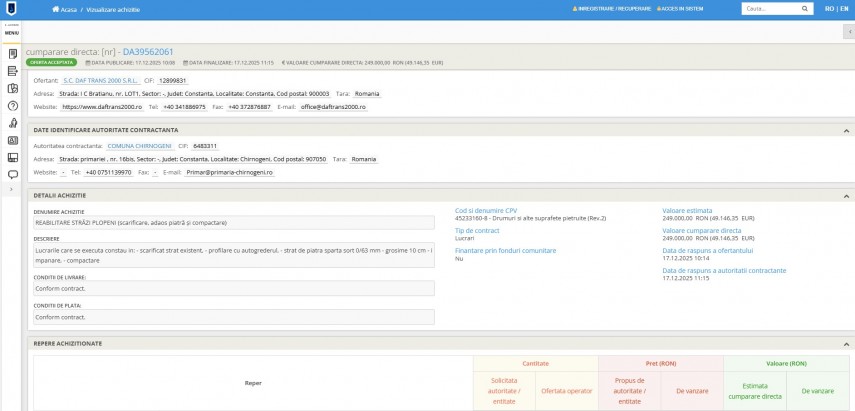Collapse the Date Identificare Autoritate Contractanta section
855x411 pixels.
(x=846, y=130)
